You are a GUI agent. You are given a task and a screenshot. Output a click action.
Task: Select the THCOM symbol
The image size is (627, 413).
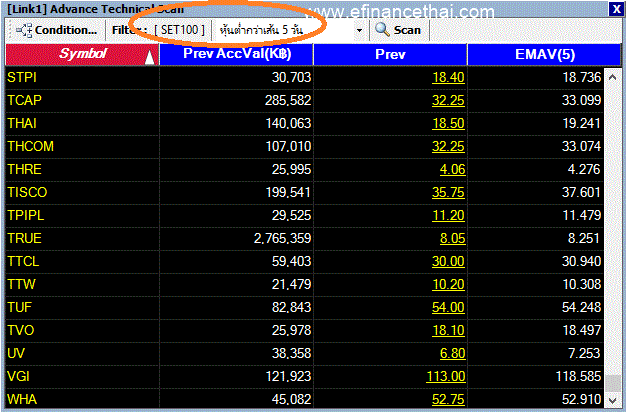(30, 146)
